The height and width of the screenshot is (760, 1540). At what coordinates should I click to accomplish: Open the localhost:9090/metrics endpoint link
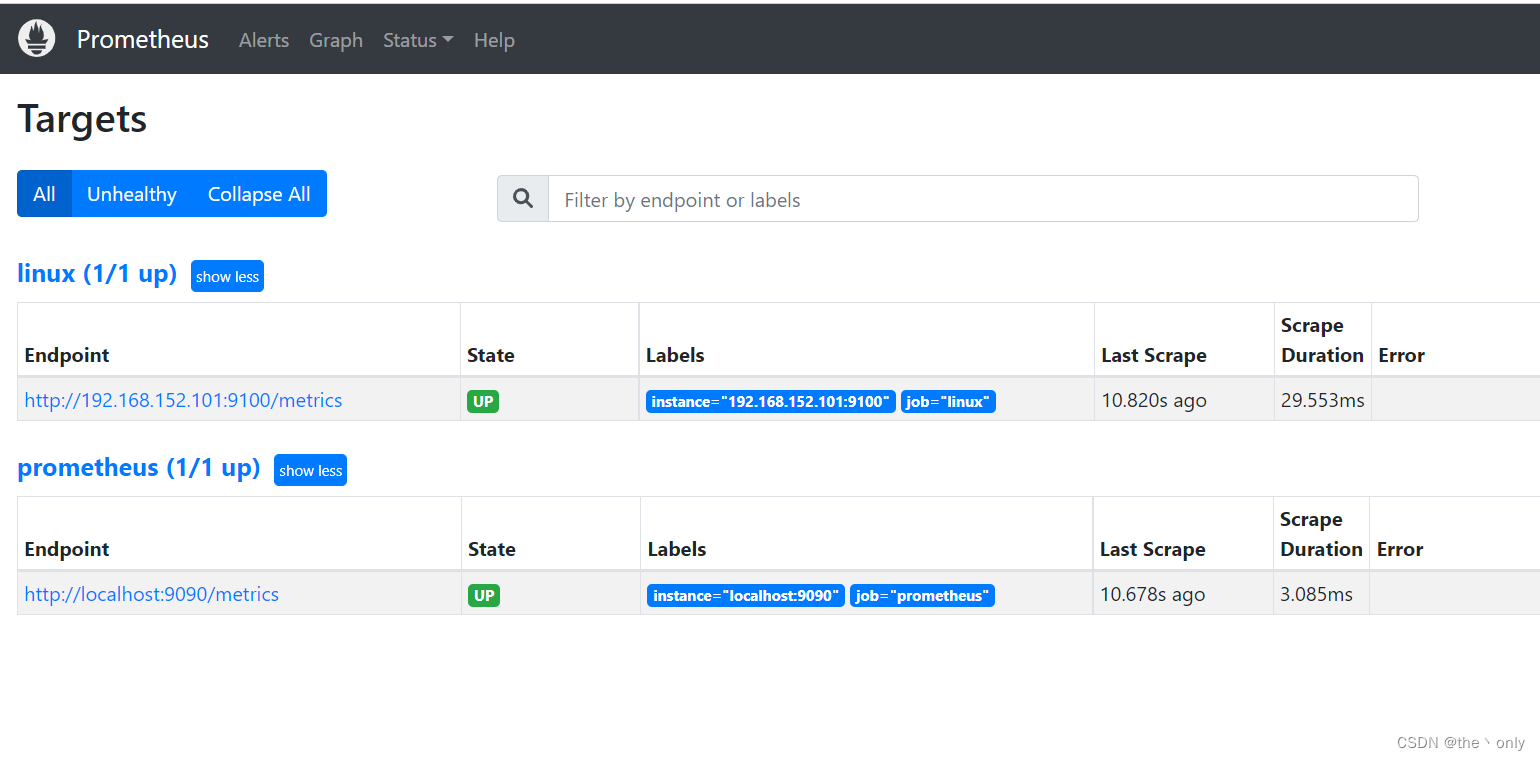tap(152, 594)
